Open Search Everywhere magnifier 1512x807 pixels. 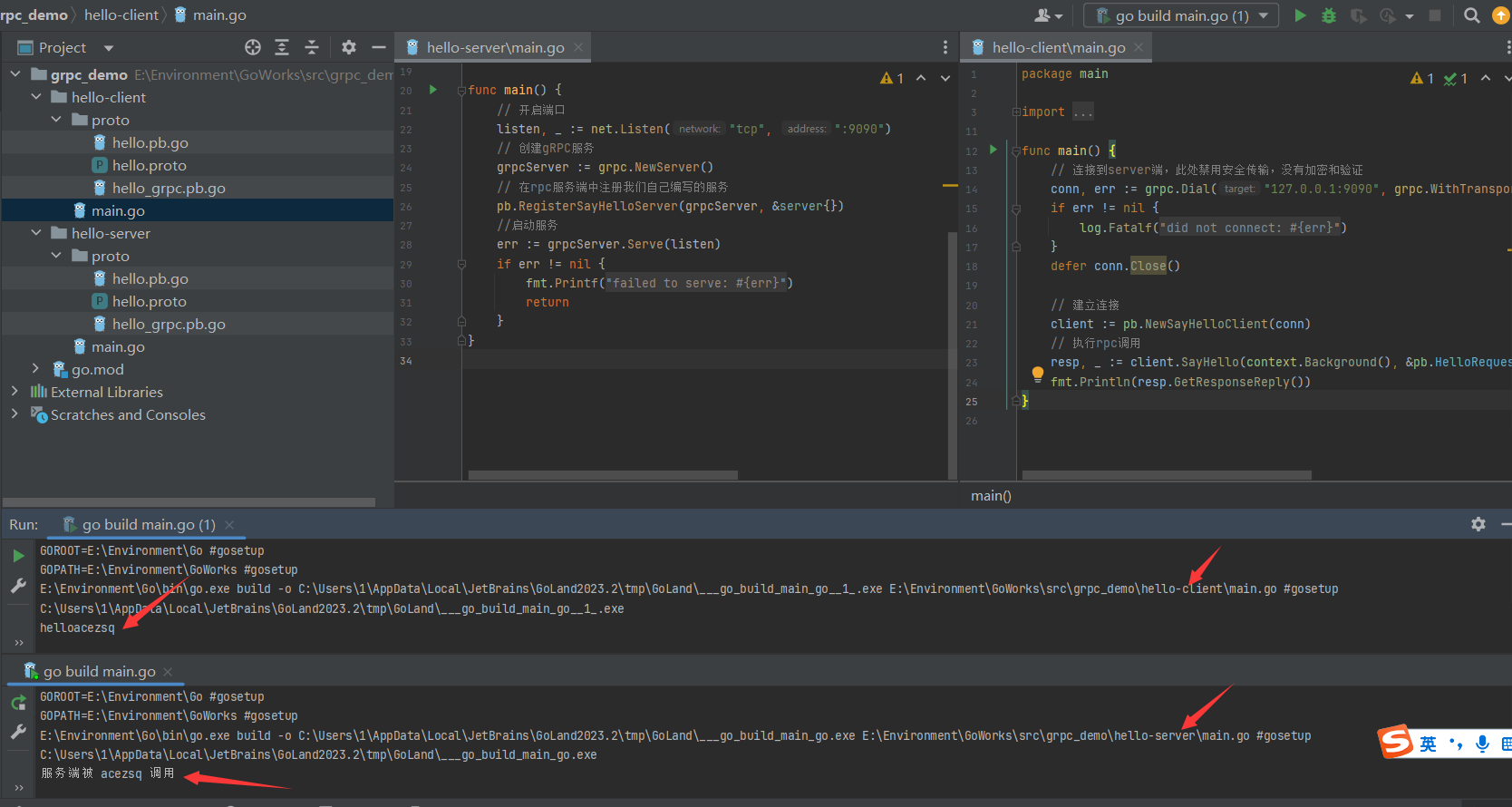tap(1472, 15)
